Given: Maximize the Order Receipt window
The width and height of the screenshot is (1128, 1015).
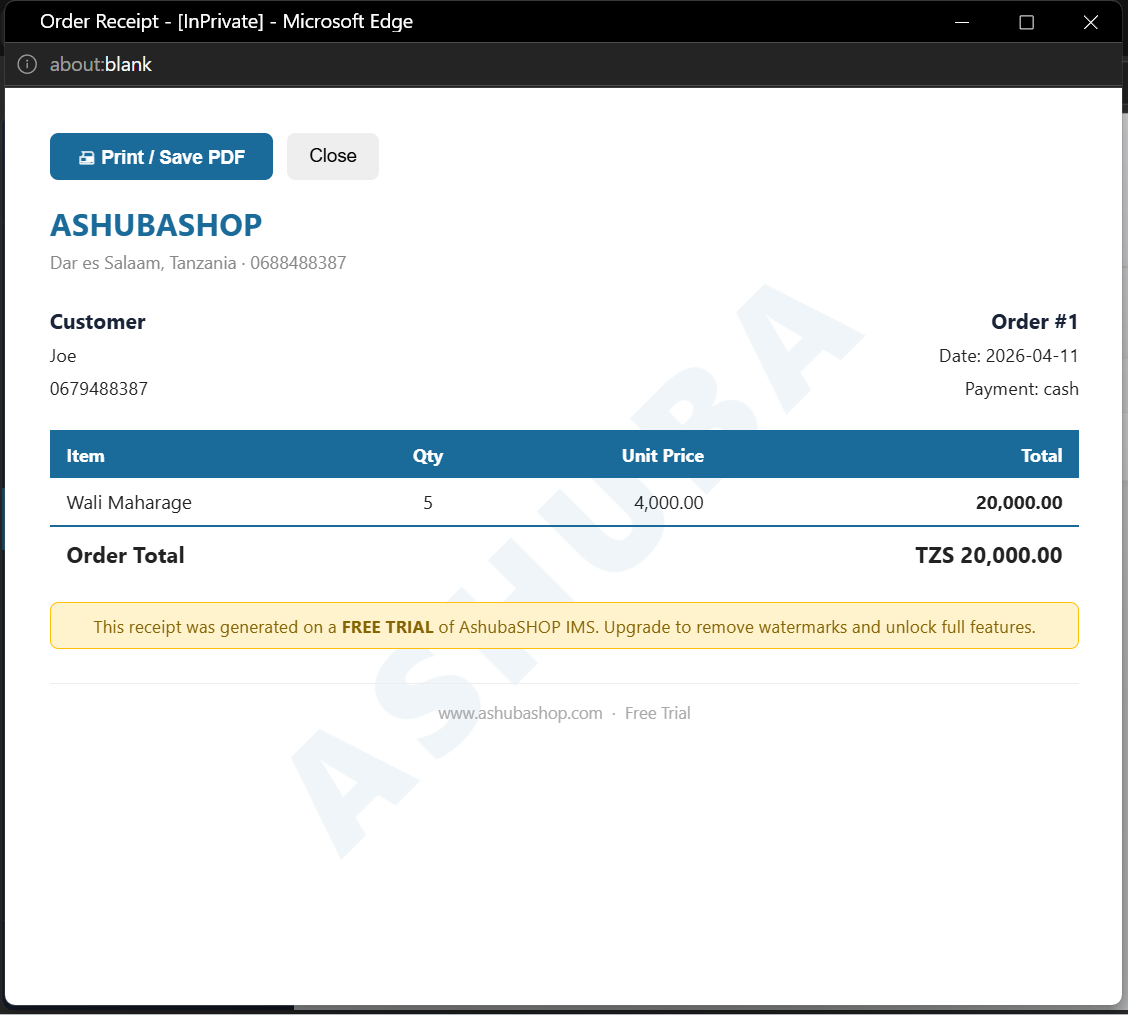Looking at the screenshot, I should tap(1026, 21).
